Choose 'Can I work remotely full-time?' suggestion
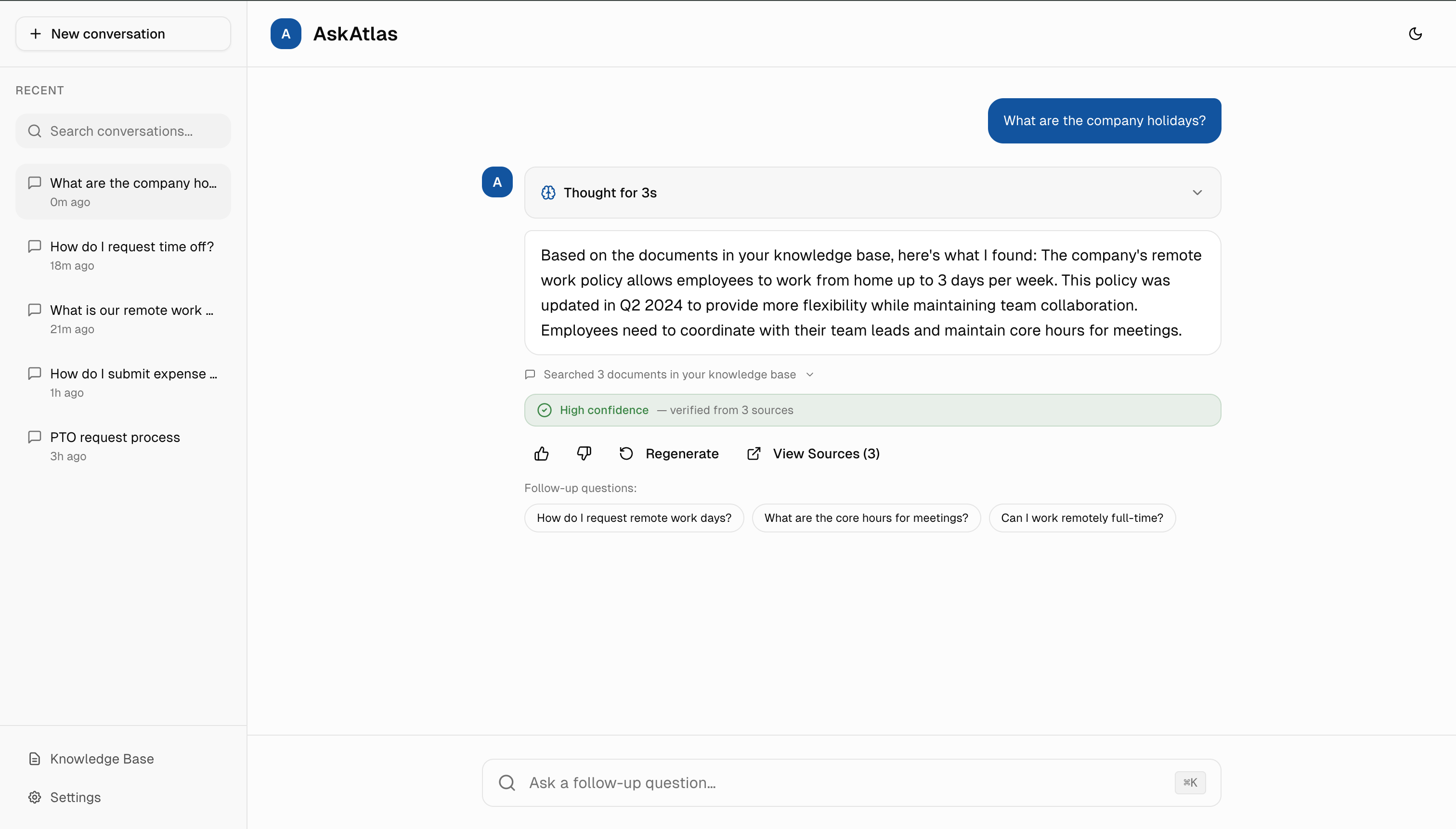The width and height of the screenshot is (1456, 829). pos(1081,518)
